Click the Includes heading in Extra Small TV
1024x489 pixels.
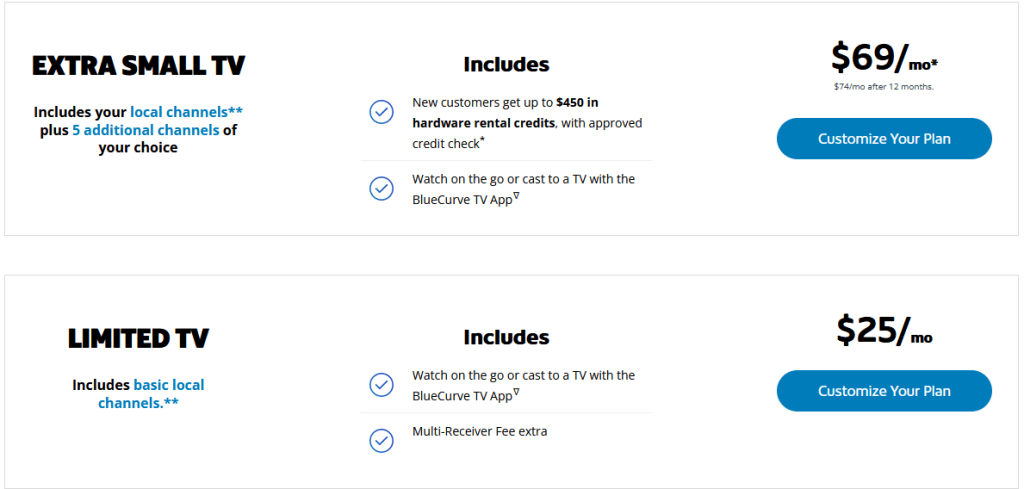click(x=506, y=64)
